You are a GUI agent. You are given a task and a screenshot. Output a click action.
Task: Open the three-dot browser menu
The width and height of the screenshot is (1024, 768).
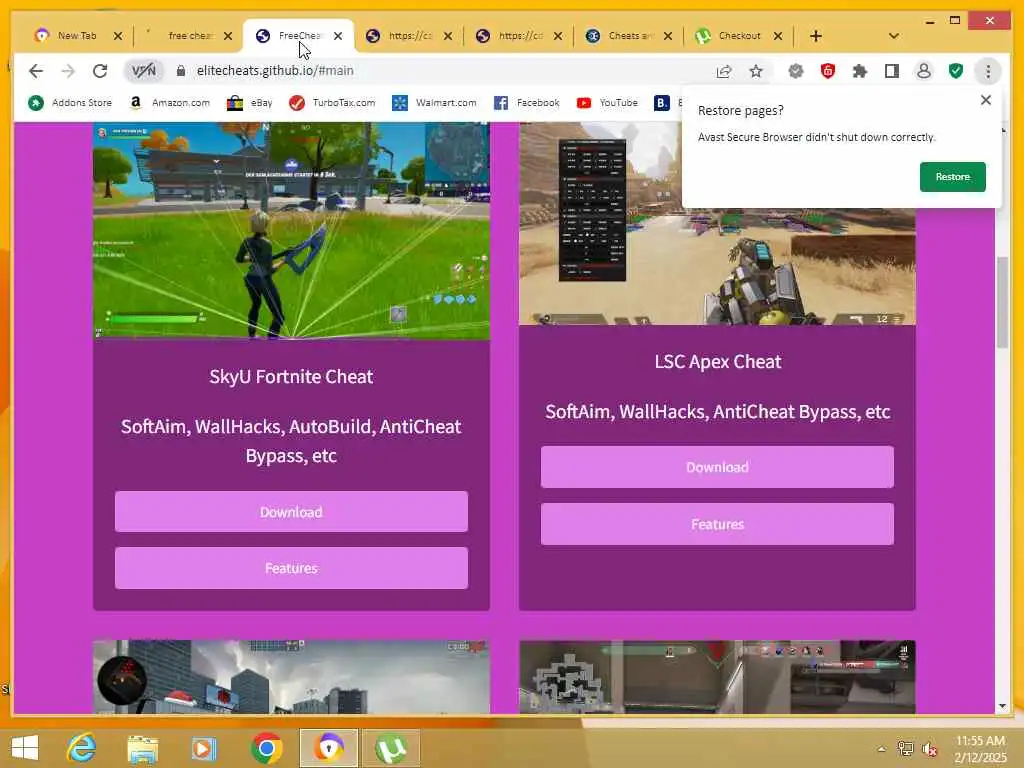(x=988, y=71)
